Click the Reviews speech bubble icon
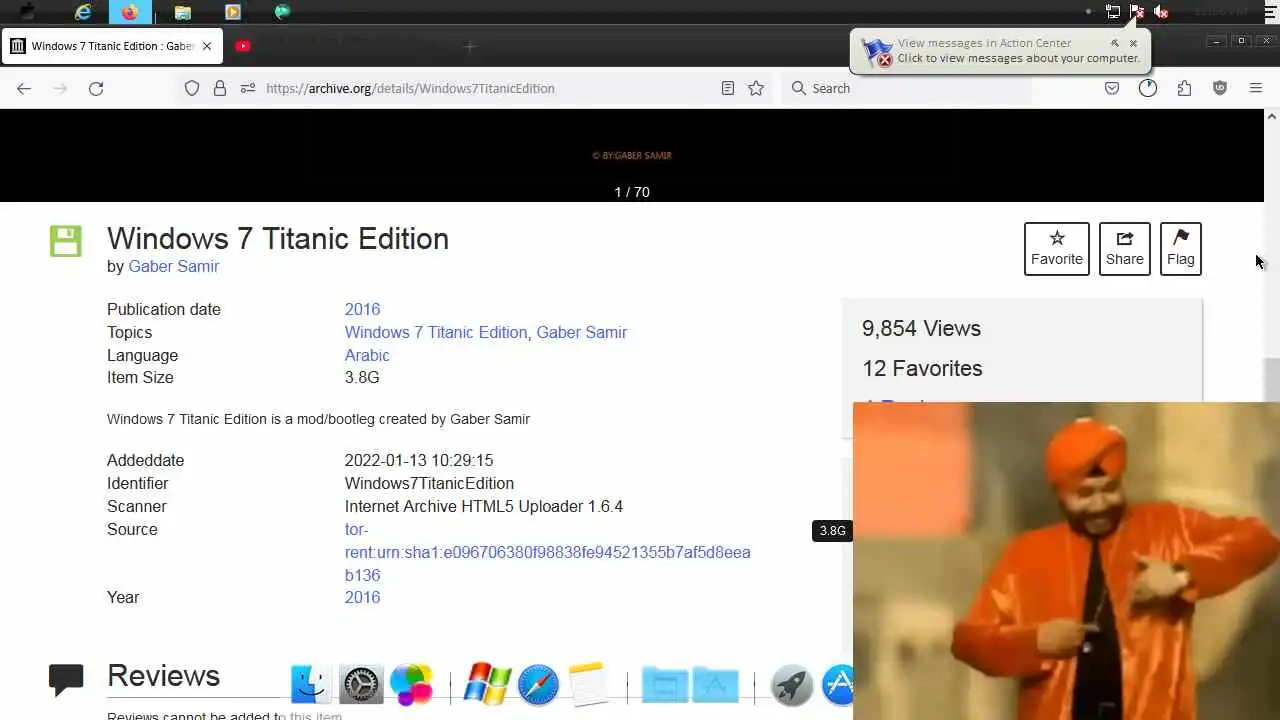 (66, 680)
